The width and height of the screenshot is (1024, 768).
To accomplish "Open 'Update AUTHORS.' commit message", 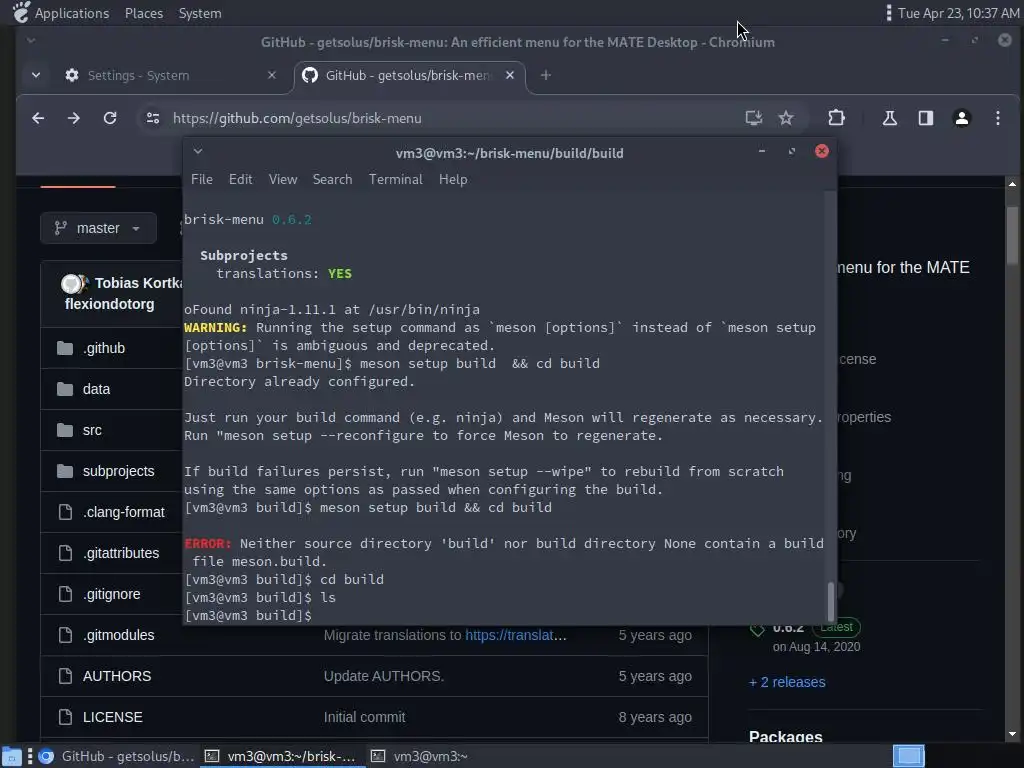I will [x=383, y=676].
